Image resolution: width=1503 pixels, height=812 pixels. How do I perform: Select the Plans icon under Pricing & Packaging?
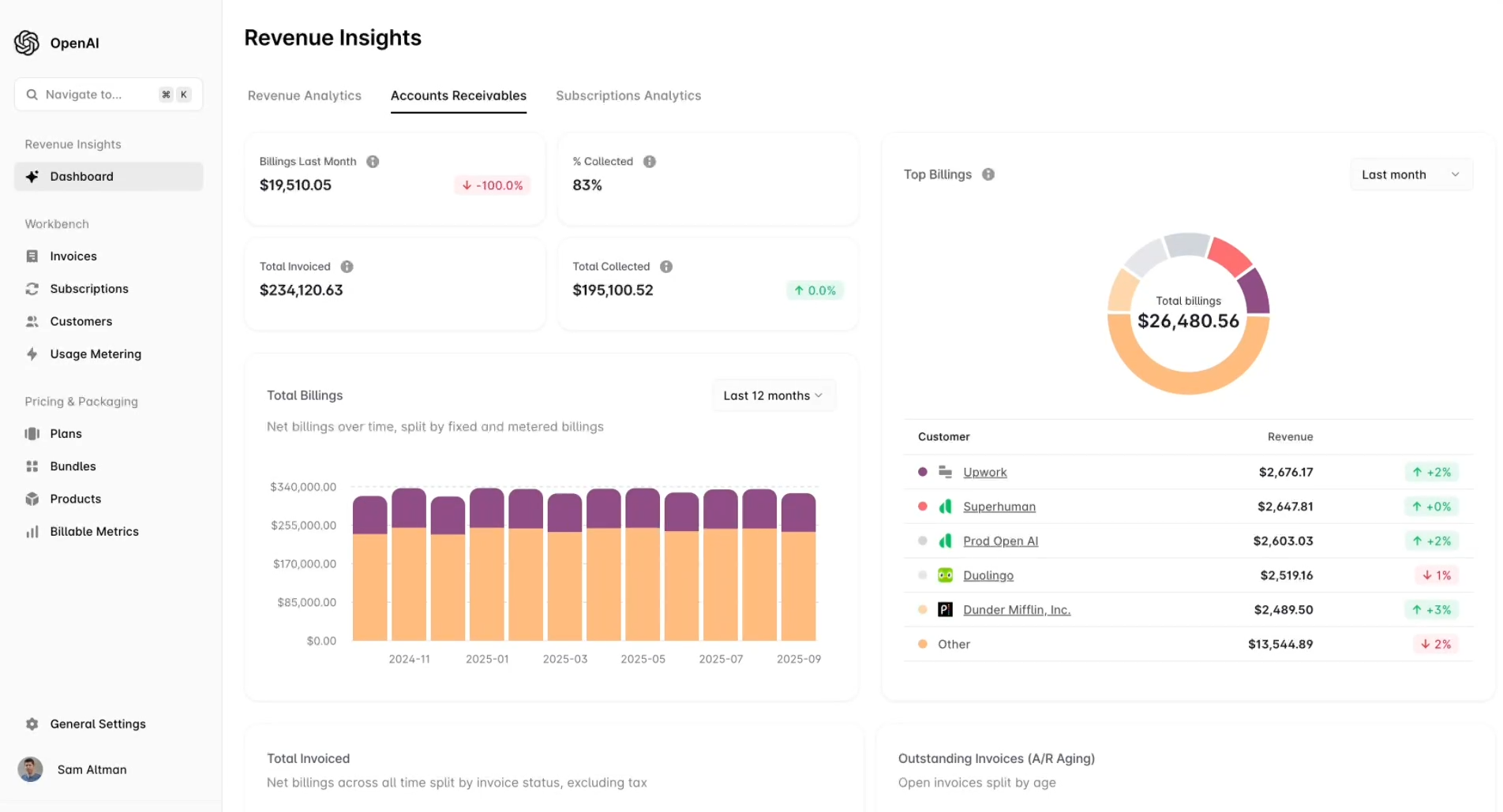tap(32, 433)
